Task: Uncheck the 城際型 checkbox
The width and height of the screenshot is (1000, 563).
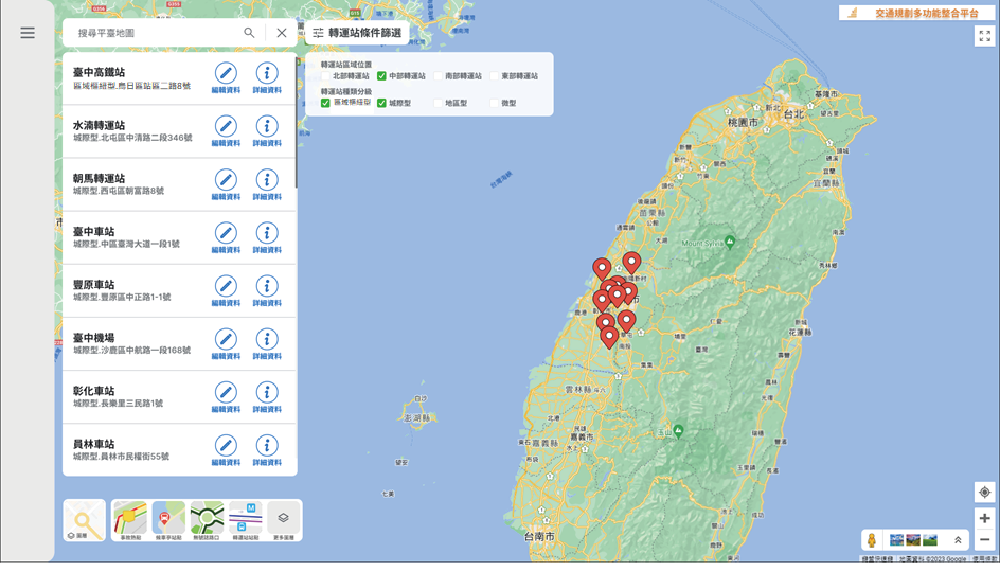Action: click(381, 103)
